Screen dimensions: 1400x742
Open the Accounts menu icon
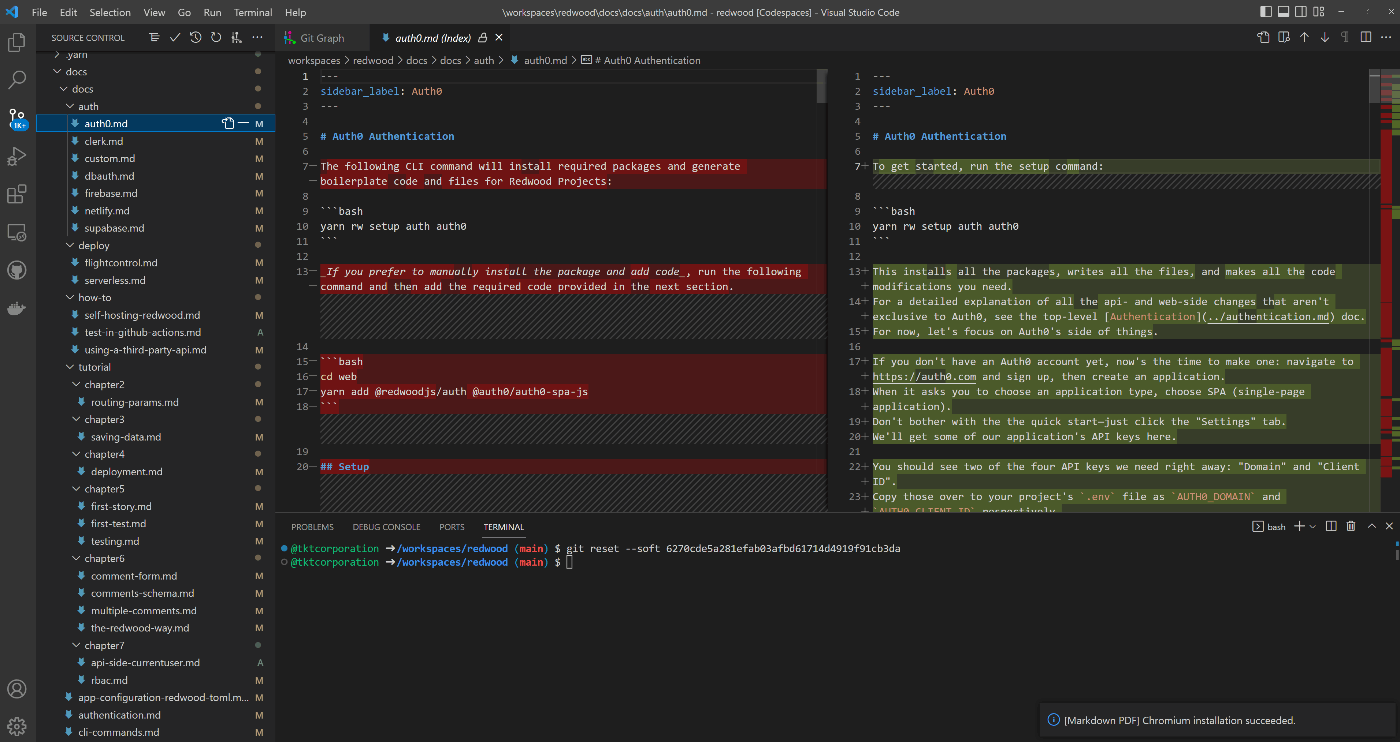click(x=17, y=689)
